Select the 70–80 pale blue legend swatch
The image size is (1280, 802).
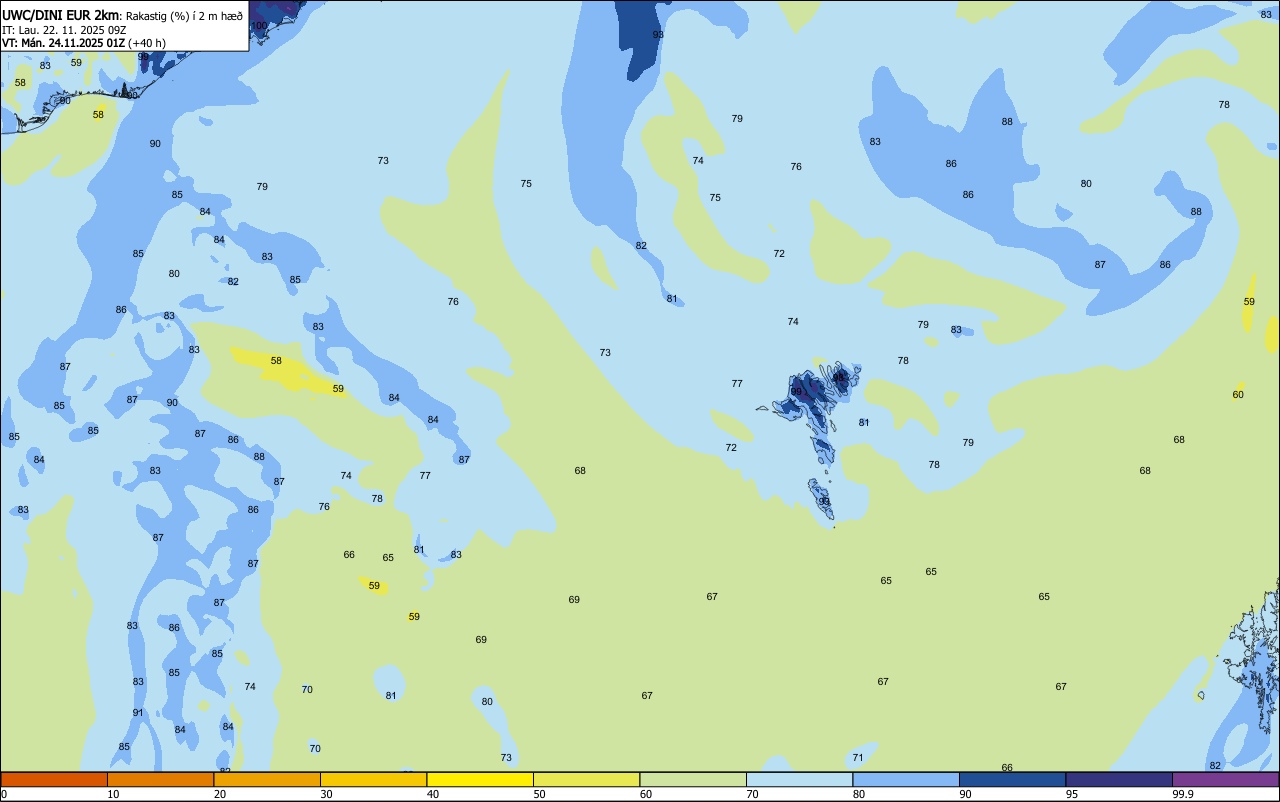coord(799,779)
